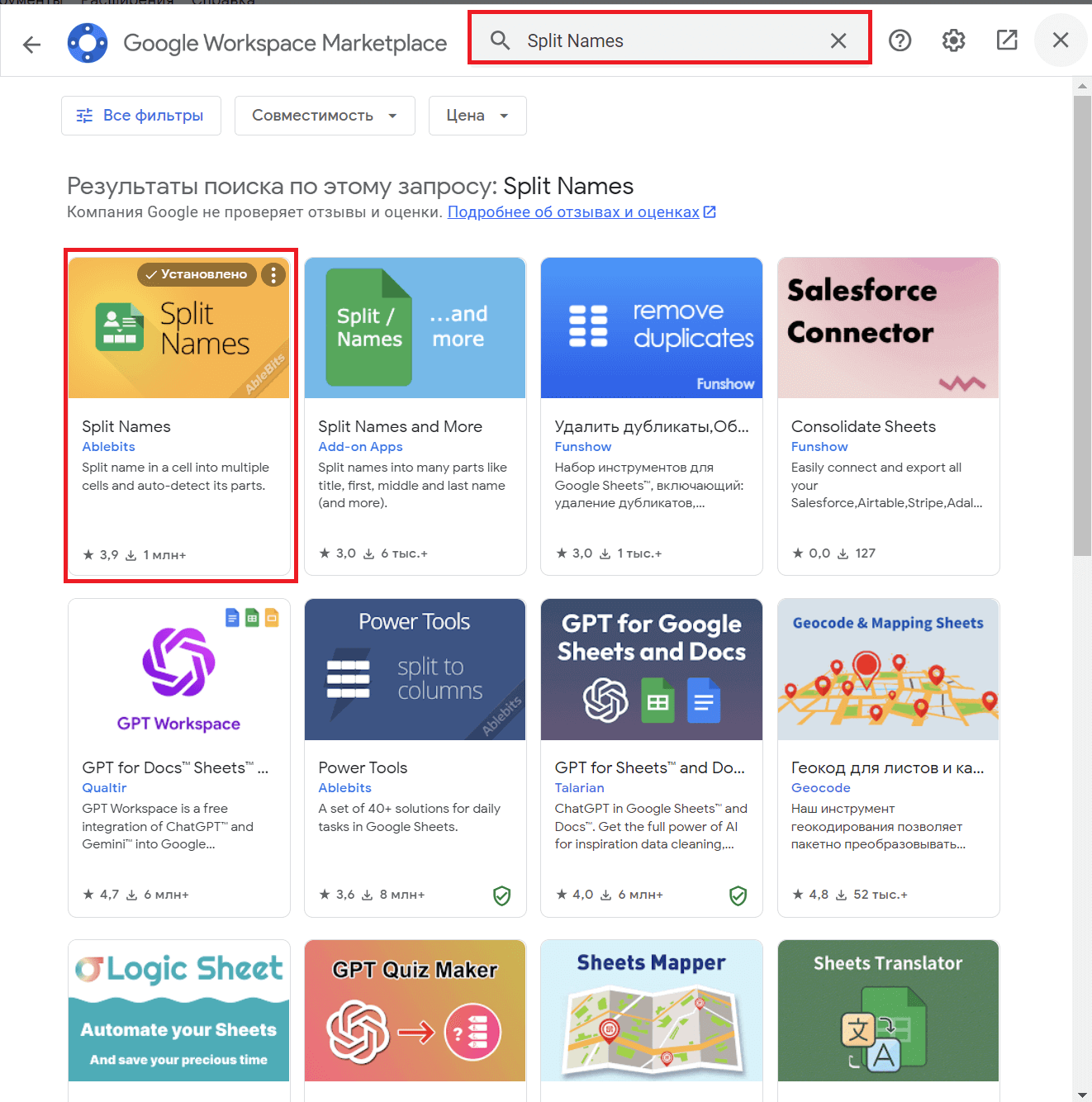Click the back arrow icon
Viewport: 1092px width, 1102px height.
click(x=32, y=45)
